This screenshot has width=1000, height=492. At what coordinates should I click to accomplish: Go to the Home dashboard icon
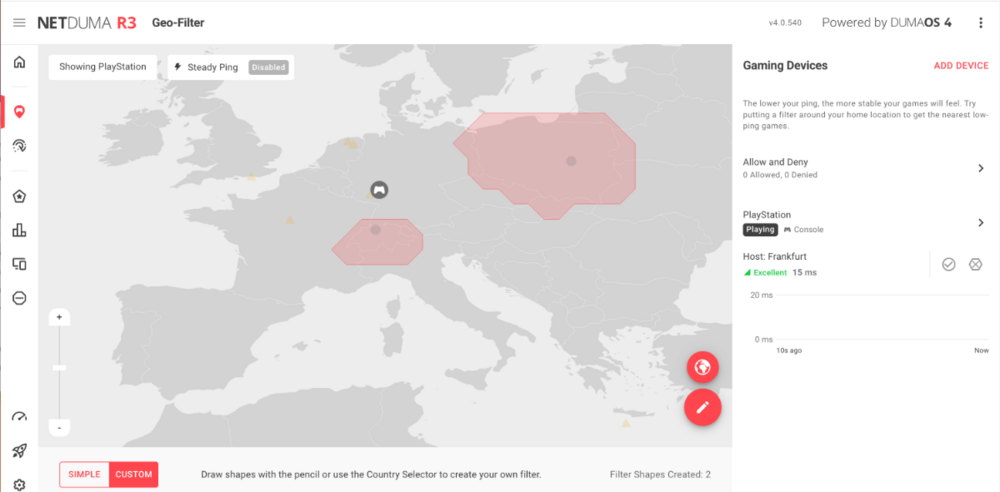19,62
